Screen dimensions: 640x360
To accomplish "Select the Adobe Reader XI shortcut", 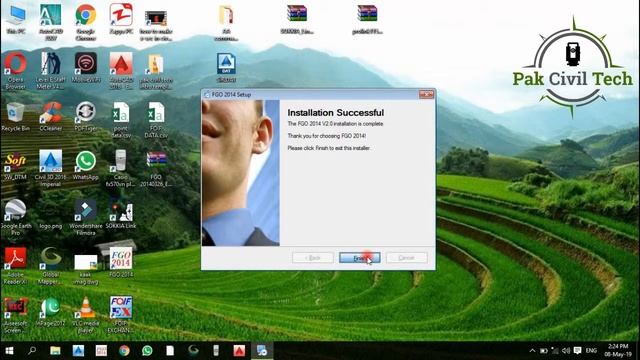I will pyautogui.click(x=16, y=266).
